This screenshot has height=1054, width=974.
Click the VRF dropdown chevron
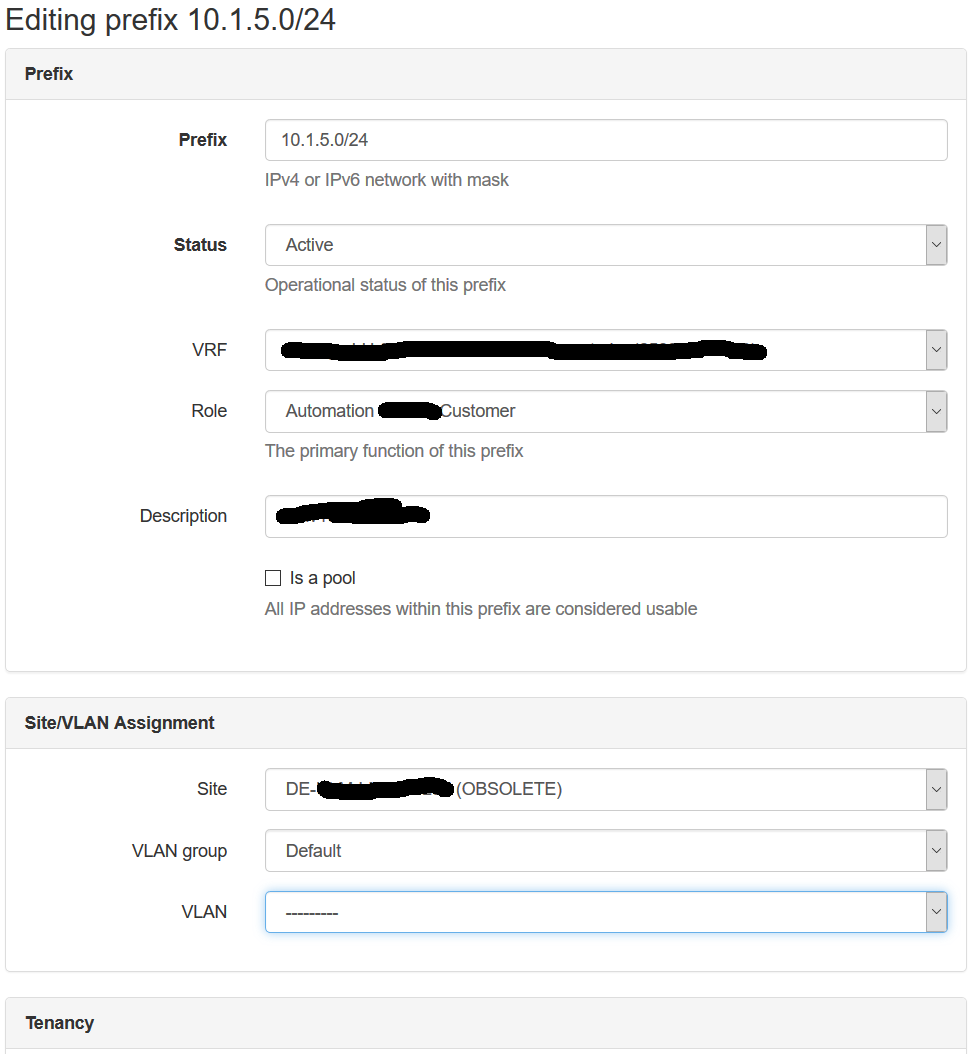tap(936, 350)
